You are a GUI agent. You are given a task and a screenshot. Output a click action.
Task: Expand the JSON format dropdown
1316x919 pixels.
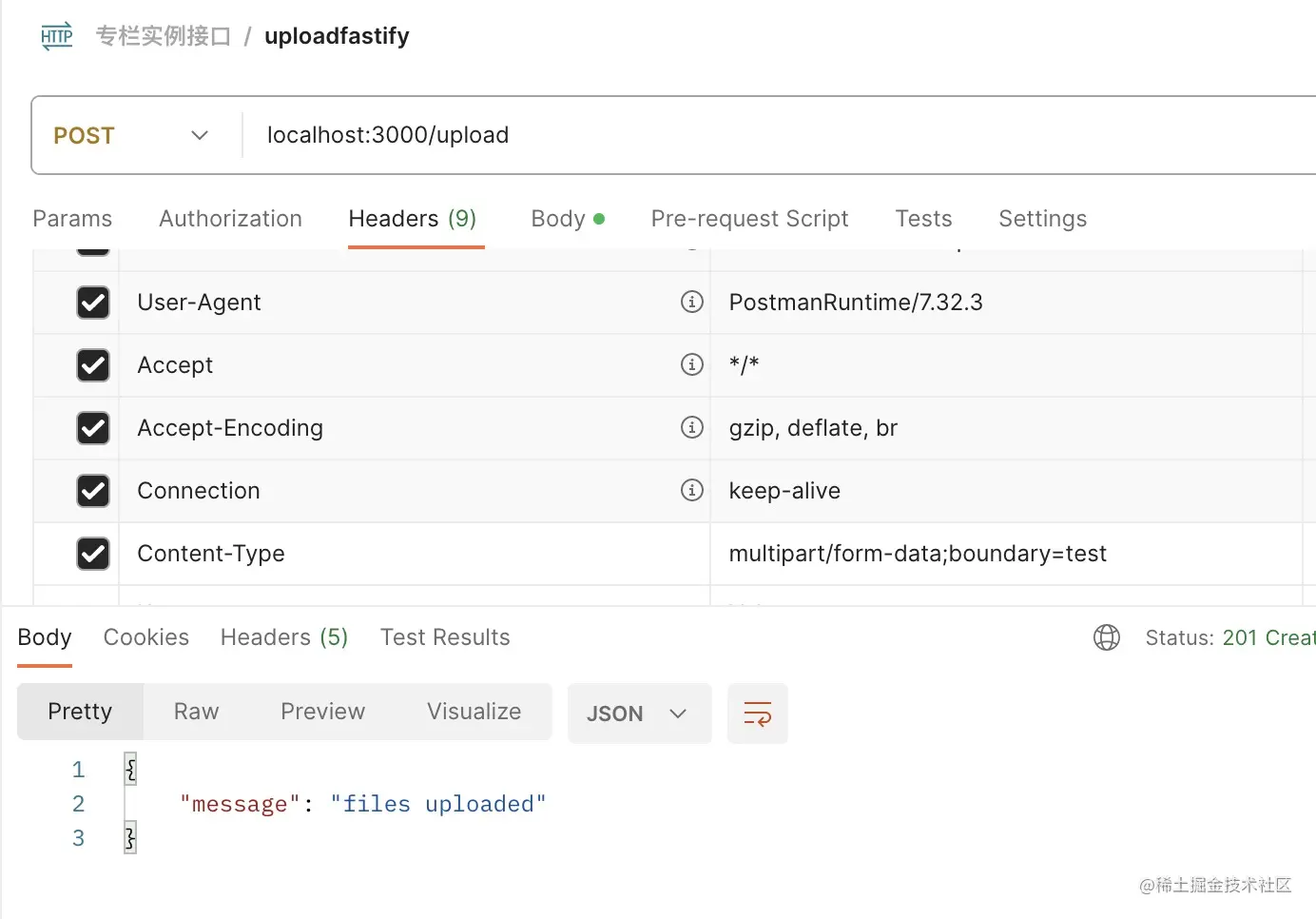pyautogui.click(x=639, y=714)
